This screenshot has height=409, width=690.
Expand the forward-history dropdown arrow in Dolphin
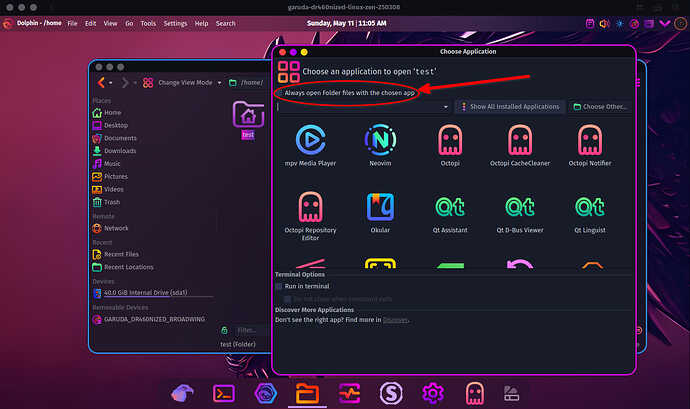click(134, 83)
